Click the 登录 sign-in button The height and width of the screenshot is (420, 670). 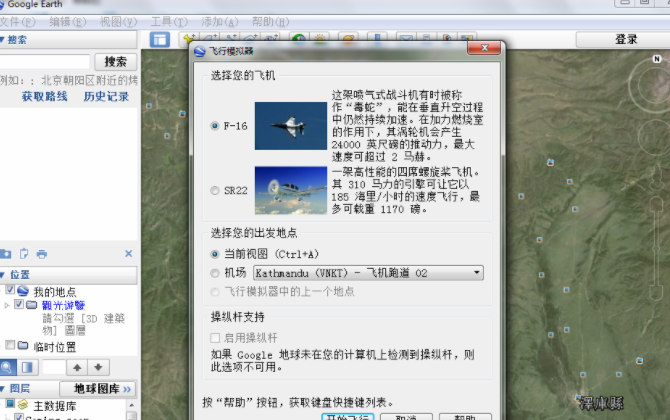(x=626, y=39)
